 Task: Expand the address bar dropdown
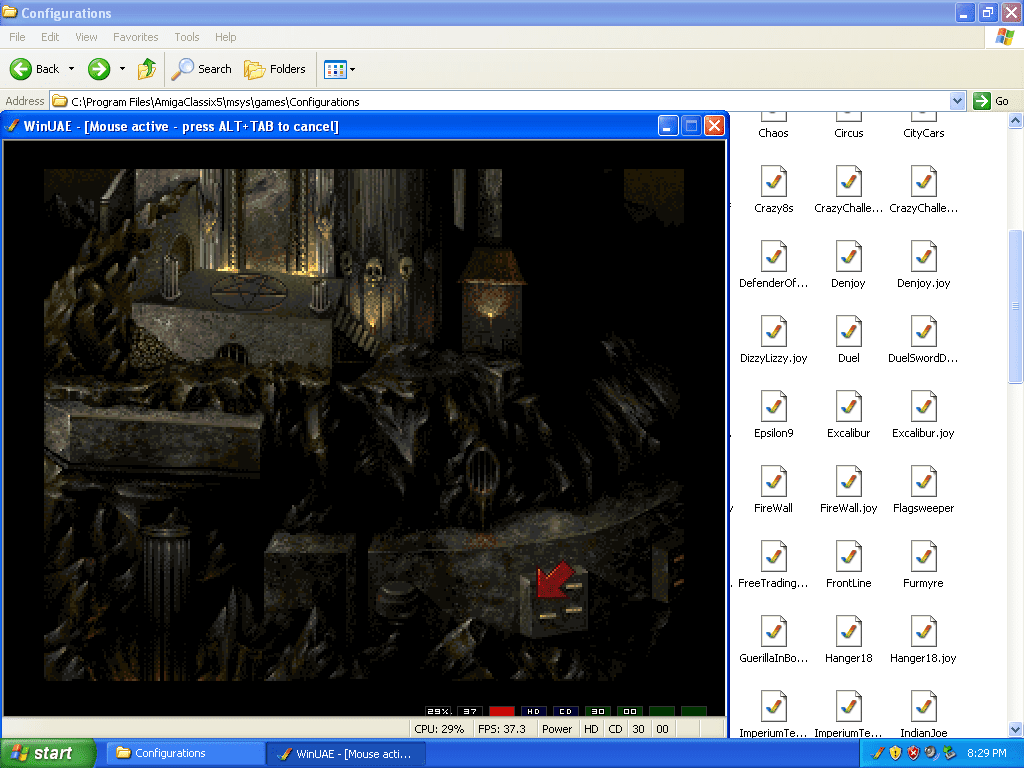pyautogui.click(x=957, y=101)
